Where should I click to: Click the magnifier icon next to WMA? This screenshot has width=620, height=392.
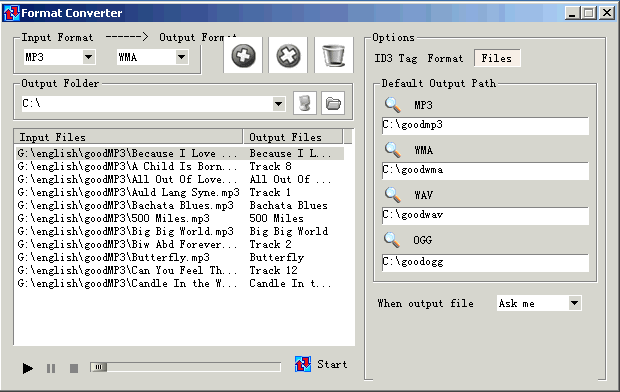coord(392,150)
